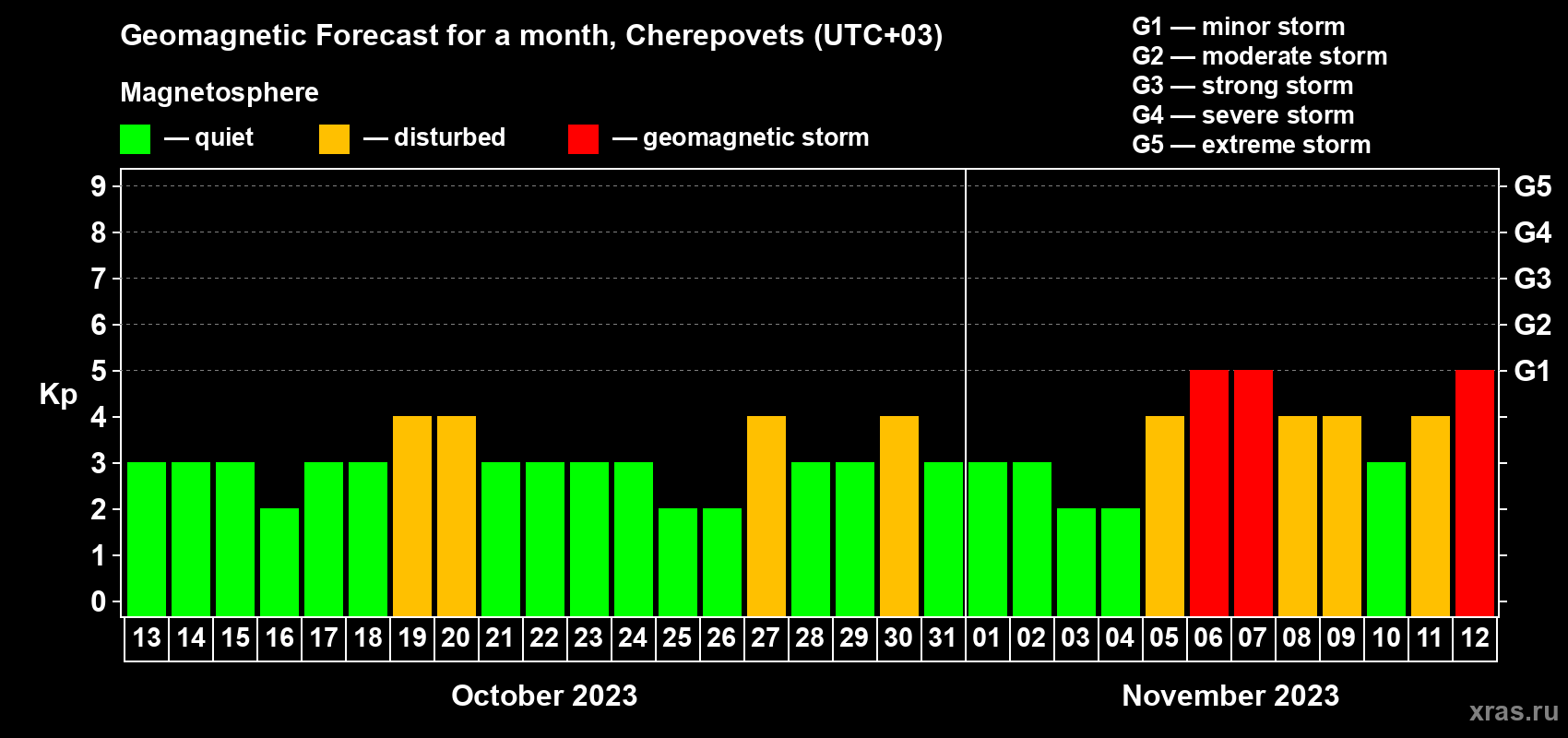The width and height of the screenshot is (1568, 738).
Task: Click the G5 marker on right axis
Action: click(1533, 186)
